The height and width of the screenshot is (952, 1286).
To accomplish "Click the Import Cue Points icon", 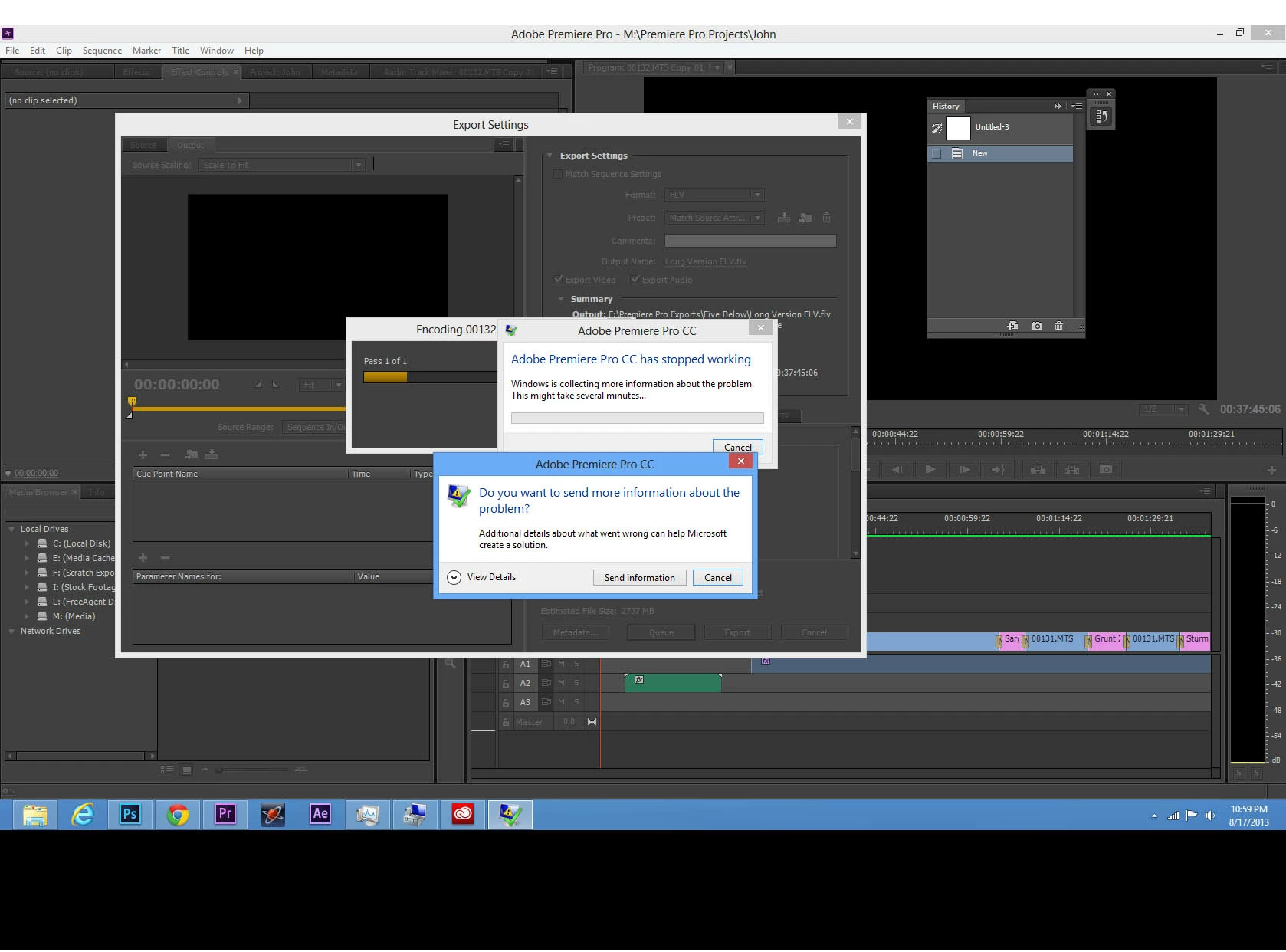I will point(191,455).
